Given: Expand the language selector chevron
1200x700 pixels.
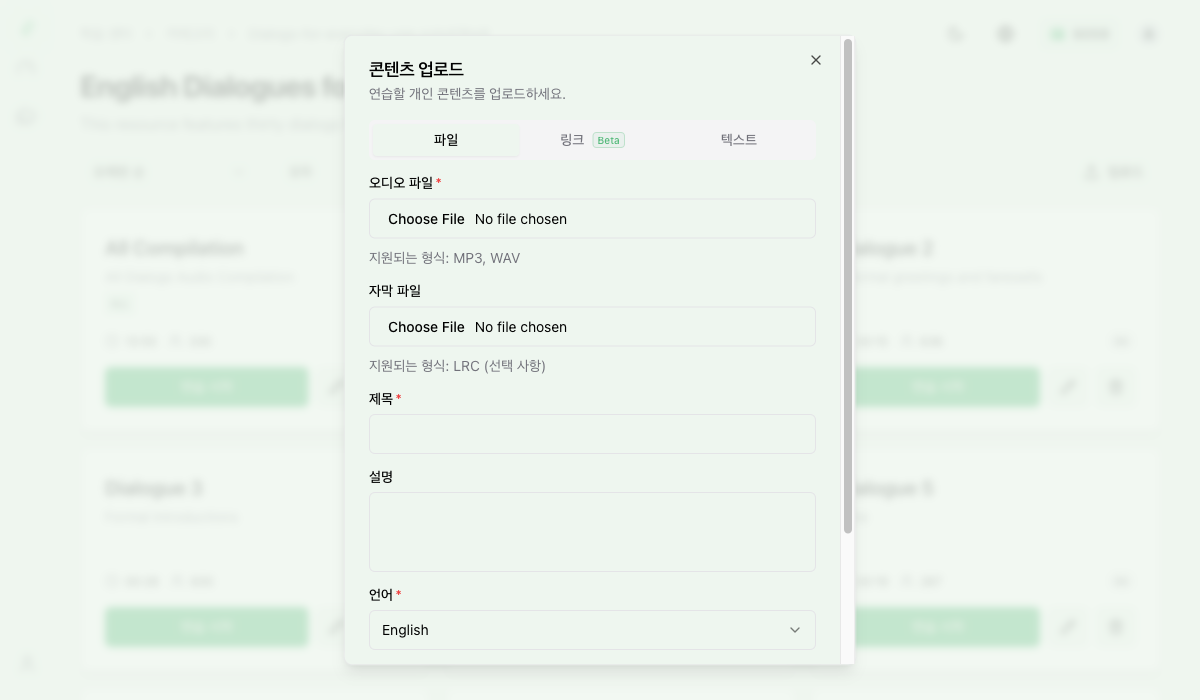Looking at the screenshot, I should click(x=795, y=630).
